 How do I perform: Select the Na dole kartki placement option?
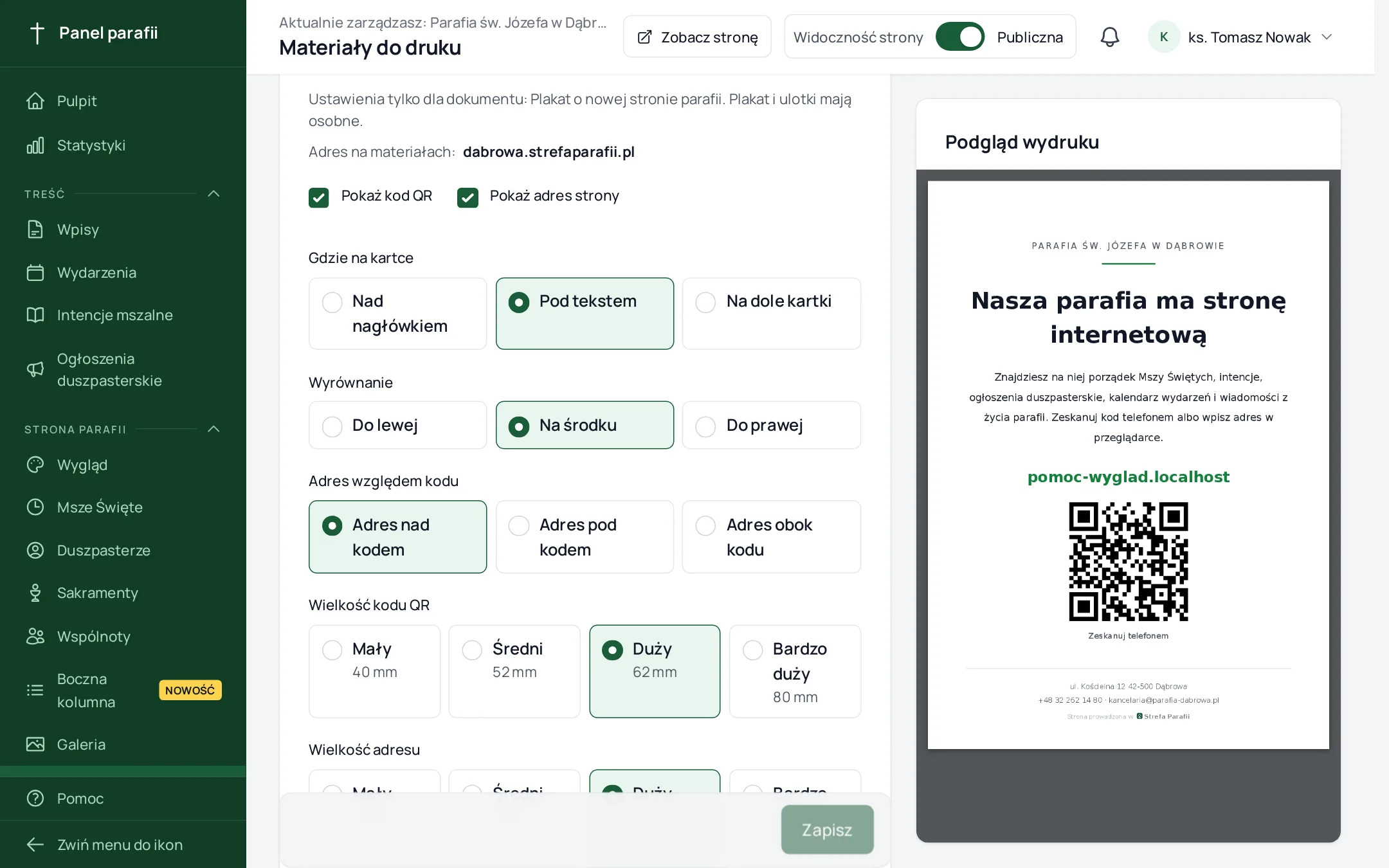click(x=772, y=314)
